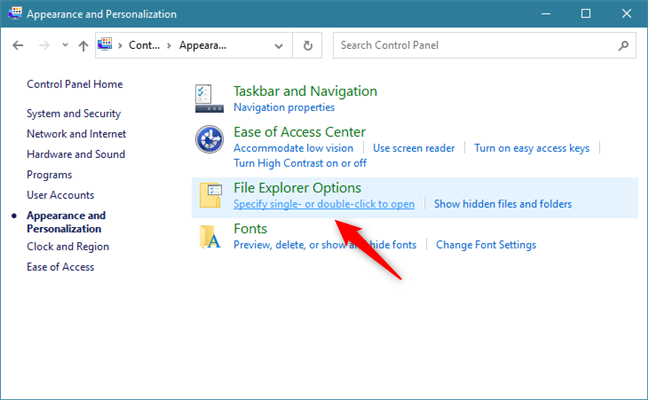The height and width of the screenshot is (400, 648).
Task: Open Hardware and Sound category
Action: click(x=76, y=154)
